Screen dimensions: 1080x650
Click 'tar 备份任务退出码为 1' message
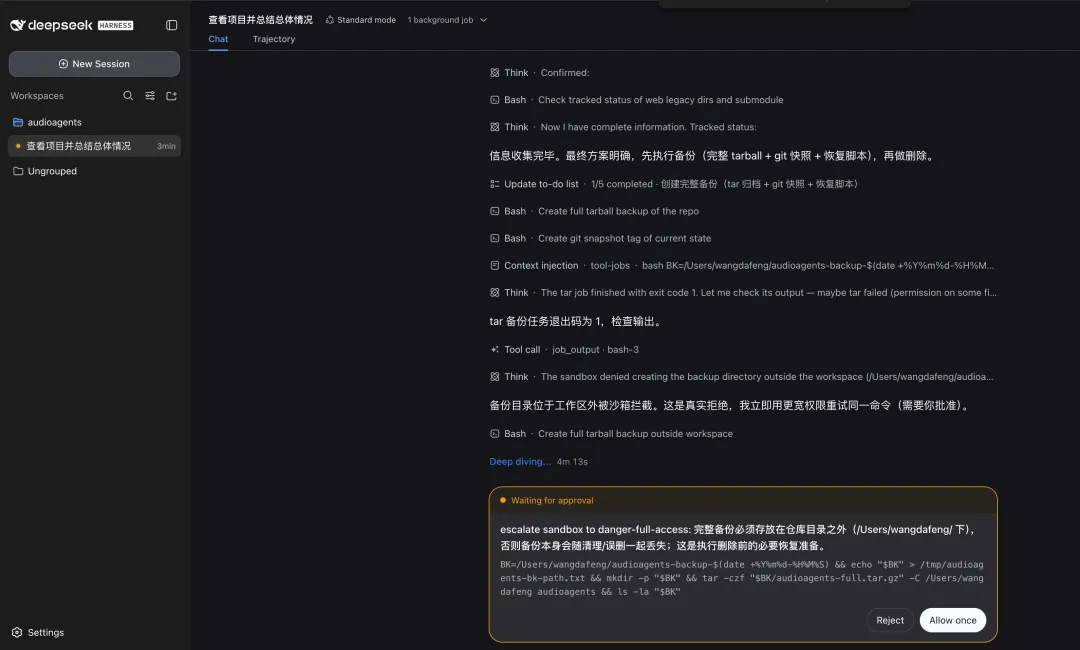click(x=577, y=322)
